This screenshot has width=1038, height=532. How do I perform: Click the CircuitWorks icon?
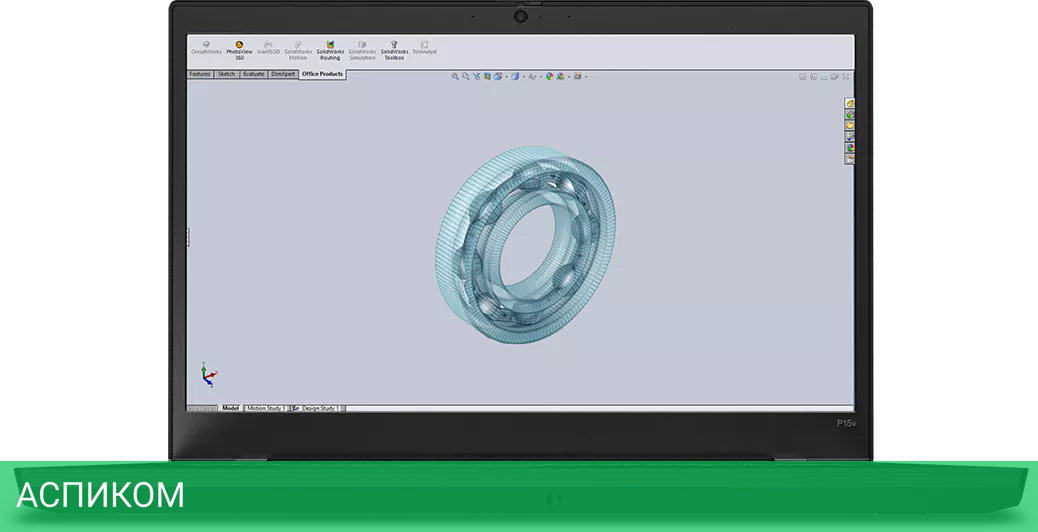click(x=206, y=45)
